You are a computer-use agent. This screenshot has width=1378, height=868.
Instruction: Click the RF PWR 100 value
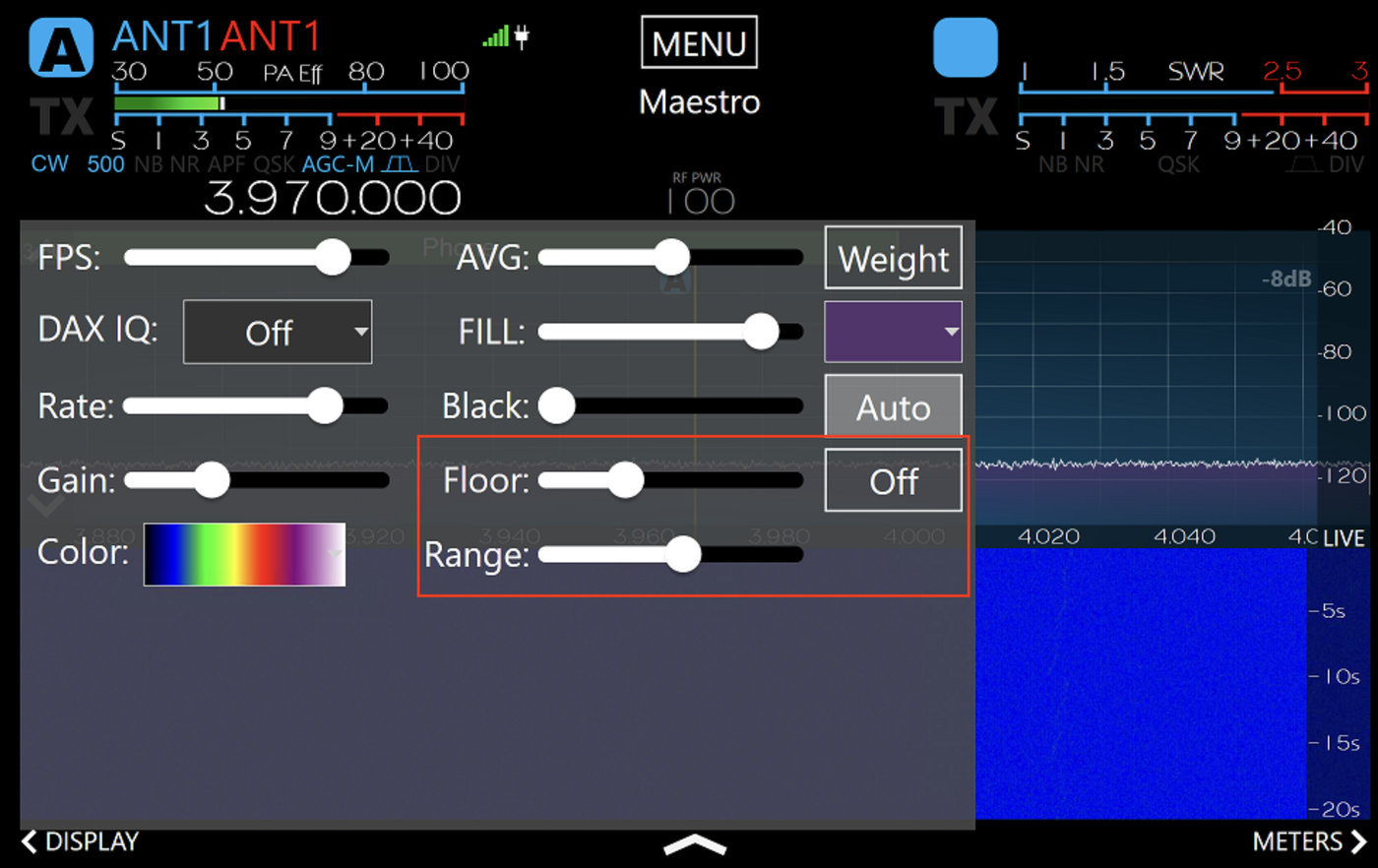coord(700,201)
